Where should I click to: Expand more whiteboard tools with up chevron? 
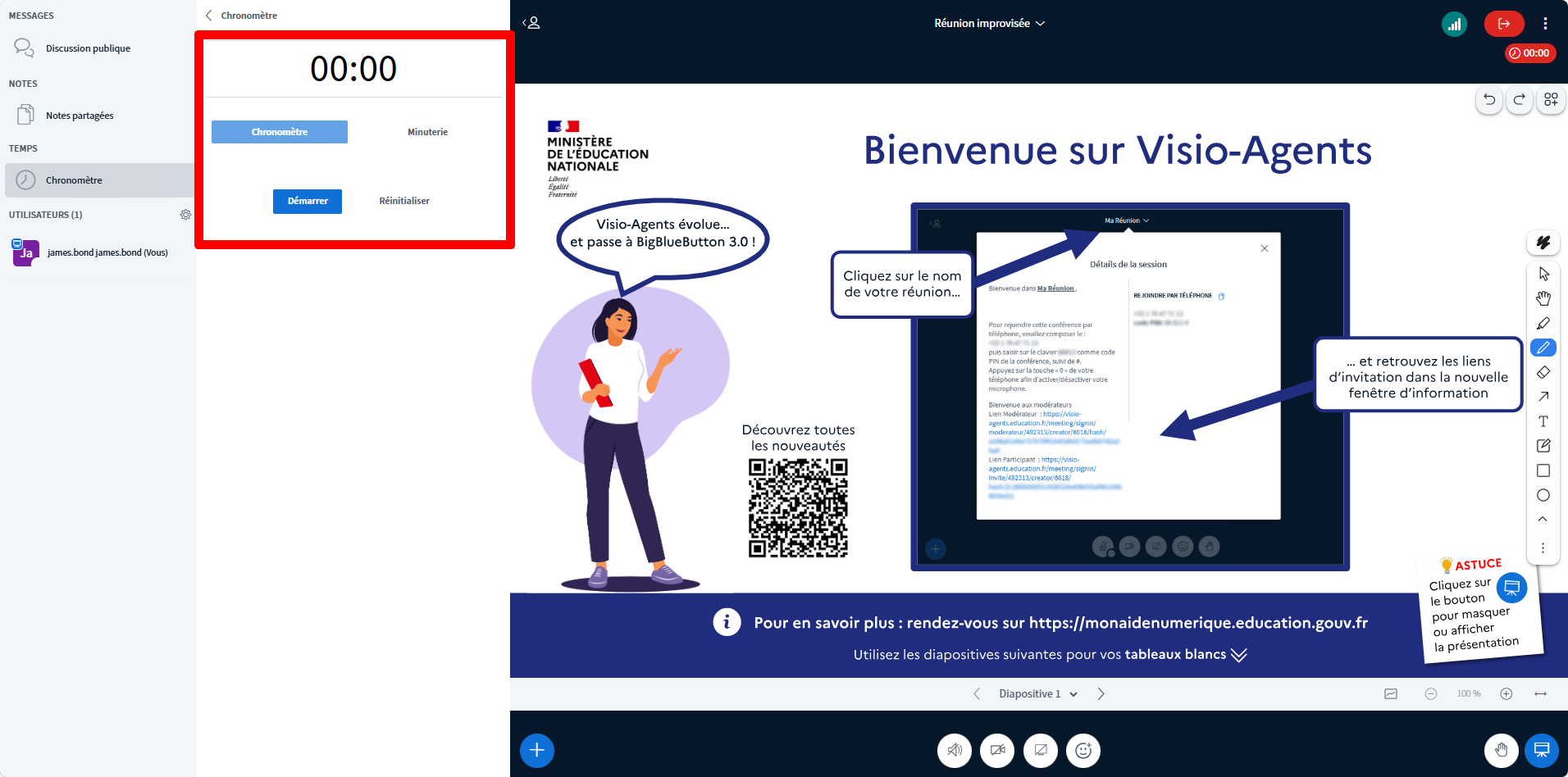coord(1543,519)
